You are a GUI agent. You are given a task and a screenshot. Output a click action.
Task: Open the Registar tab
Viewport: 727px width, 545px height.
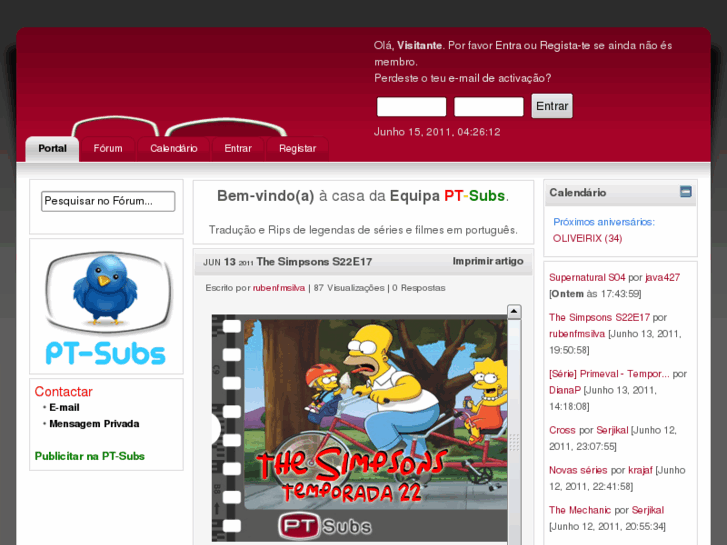(x=298, y=148)
